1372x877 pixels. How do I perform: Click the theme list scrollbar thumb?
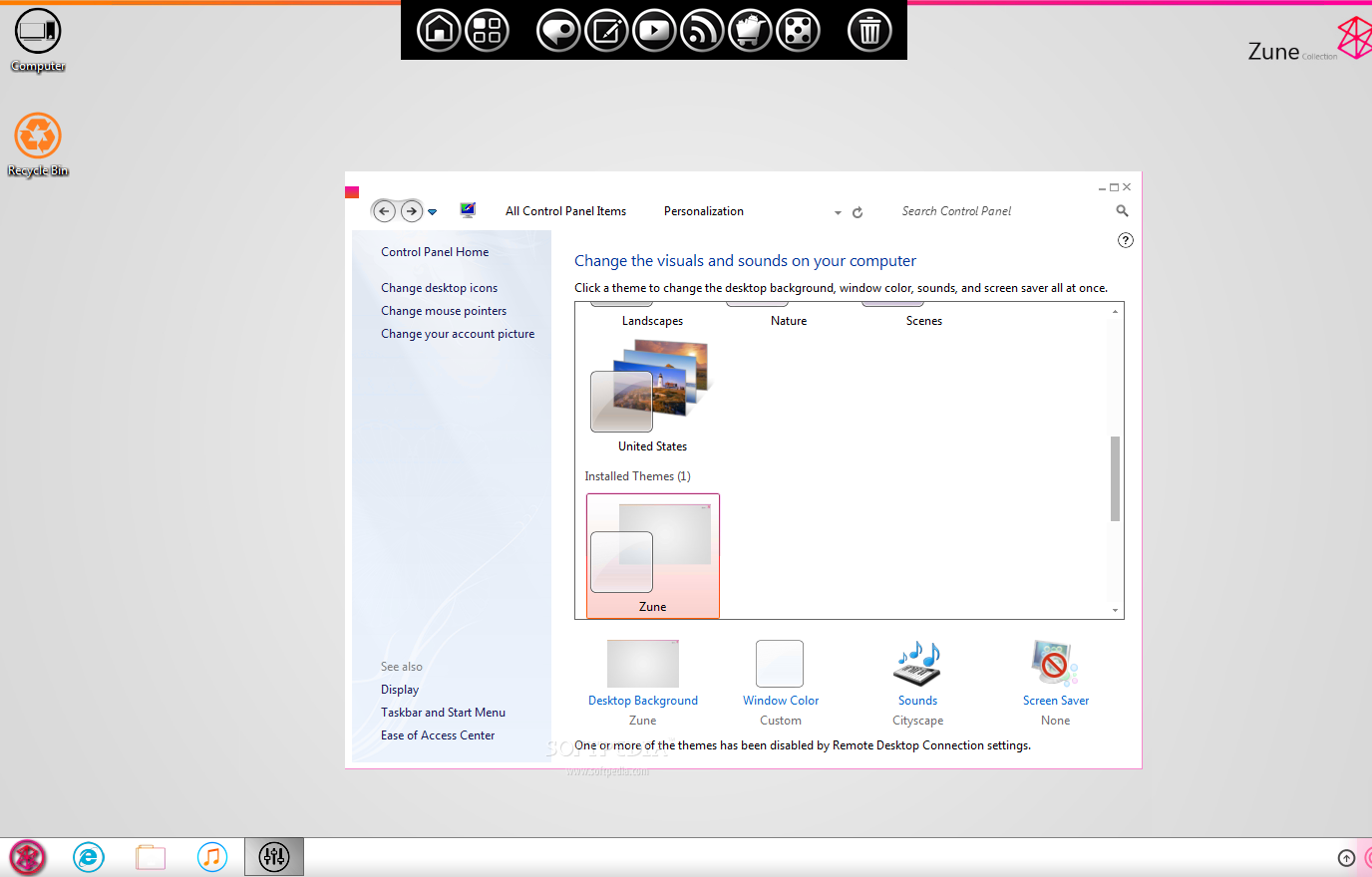(1115, 478)
